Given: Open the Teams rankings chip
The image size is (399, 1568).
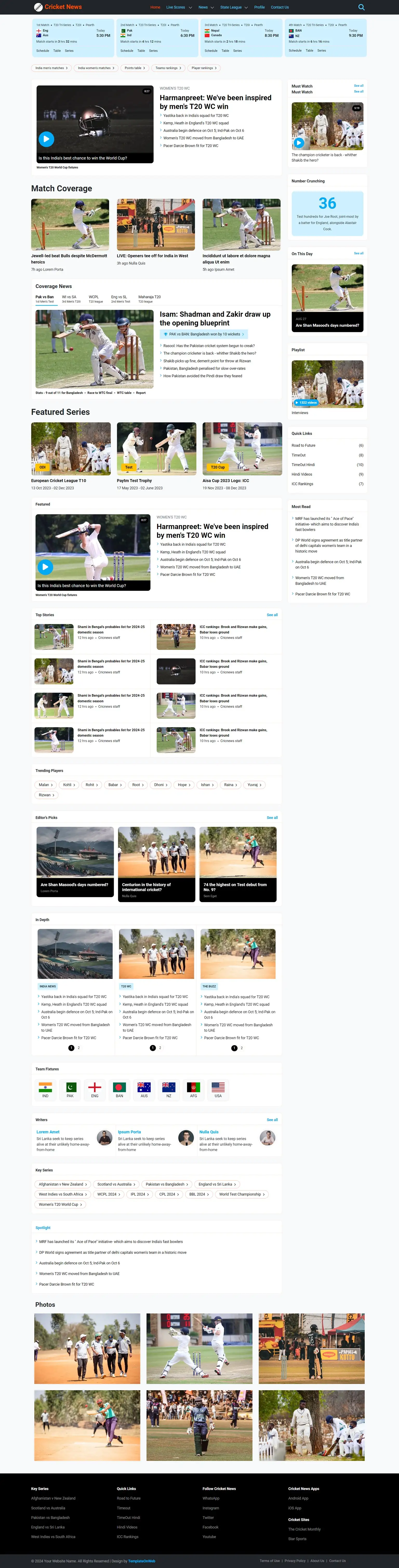Looking at the screenshot, I should click(169, 68).
